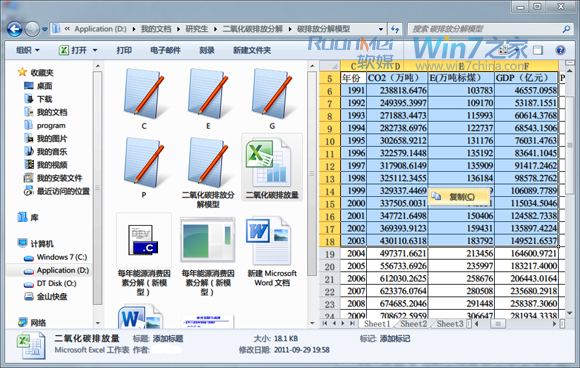Viewport: 580px width, 368px height.
Task: Select the 新建 Microsoft Word 文档 file
Action: coord(272,251)
